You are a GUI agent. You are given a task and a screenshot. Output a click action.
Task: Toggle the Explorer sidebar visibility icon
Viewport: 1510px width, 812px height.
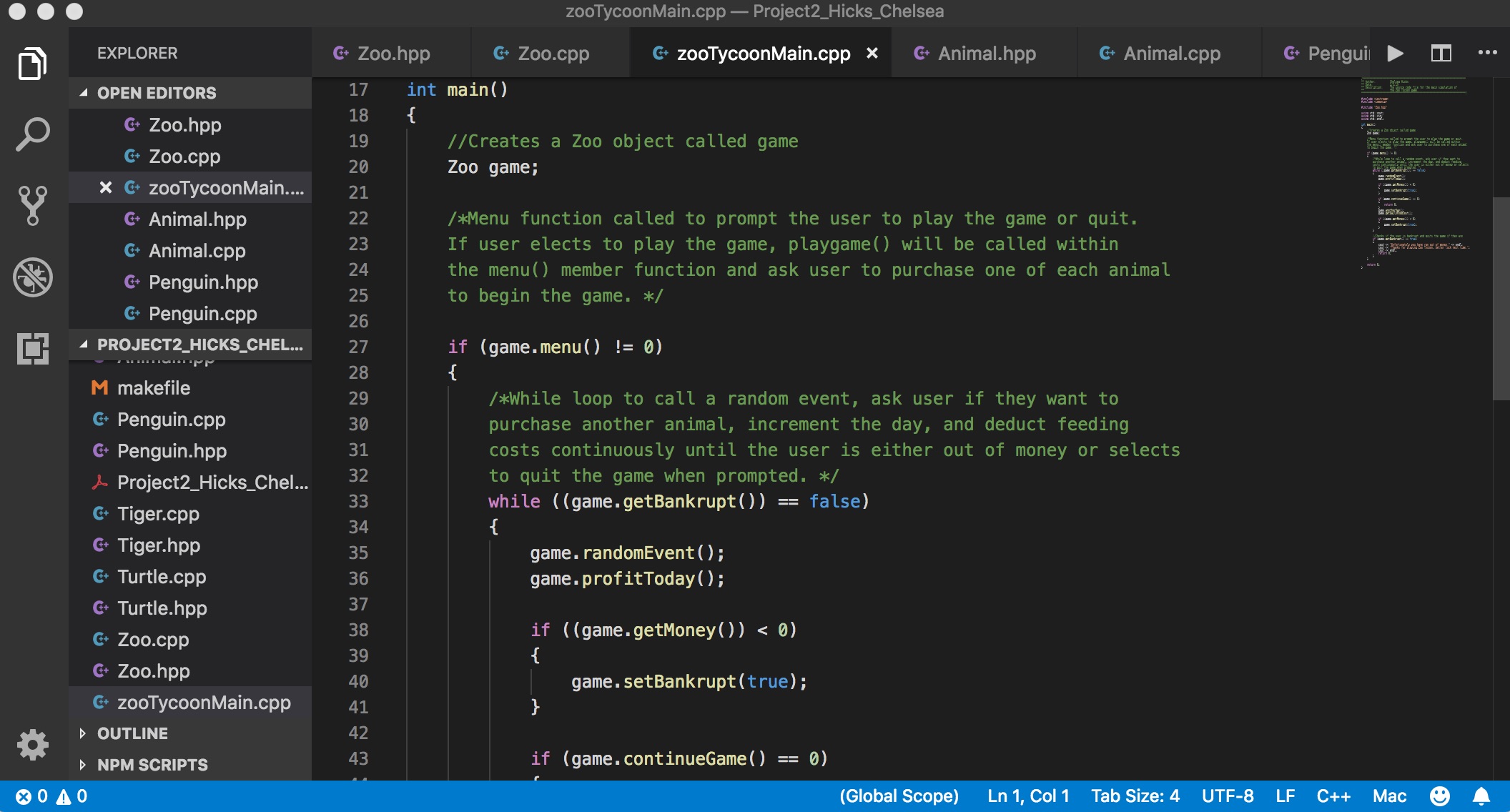(33, 64)
